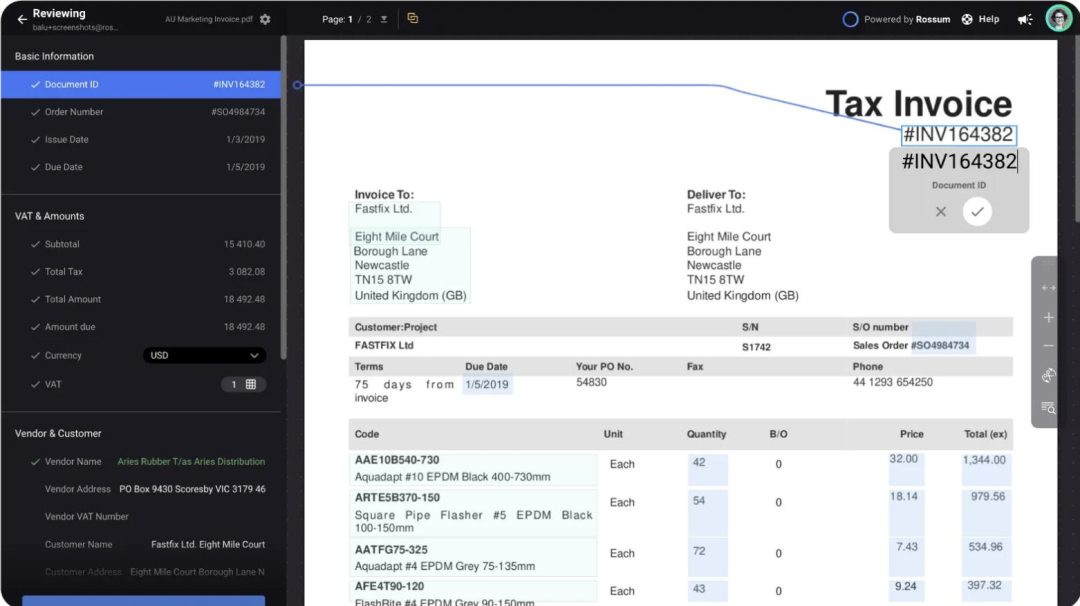
Task: Fit document to width in side toolbar
Action: point(1048,288)
